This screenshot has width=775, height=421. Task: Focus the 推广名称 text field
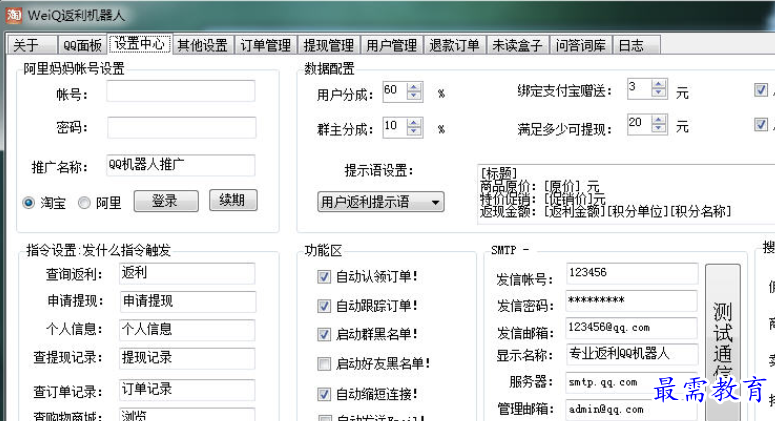coord(181,165)
